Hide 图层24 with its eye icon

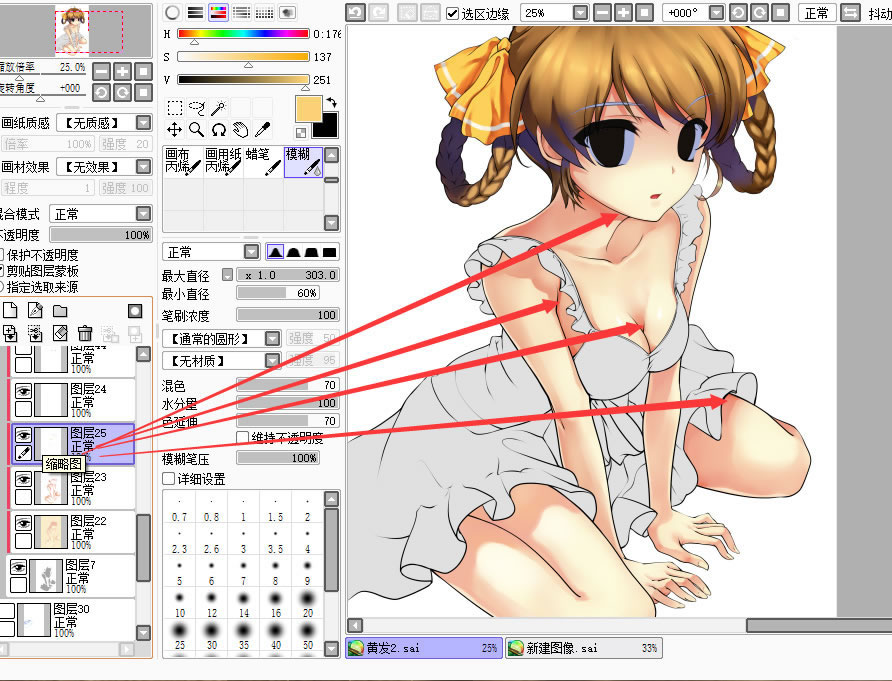click(23, 391)
